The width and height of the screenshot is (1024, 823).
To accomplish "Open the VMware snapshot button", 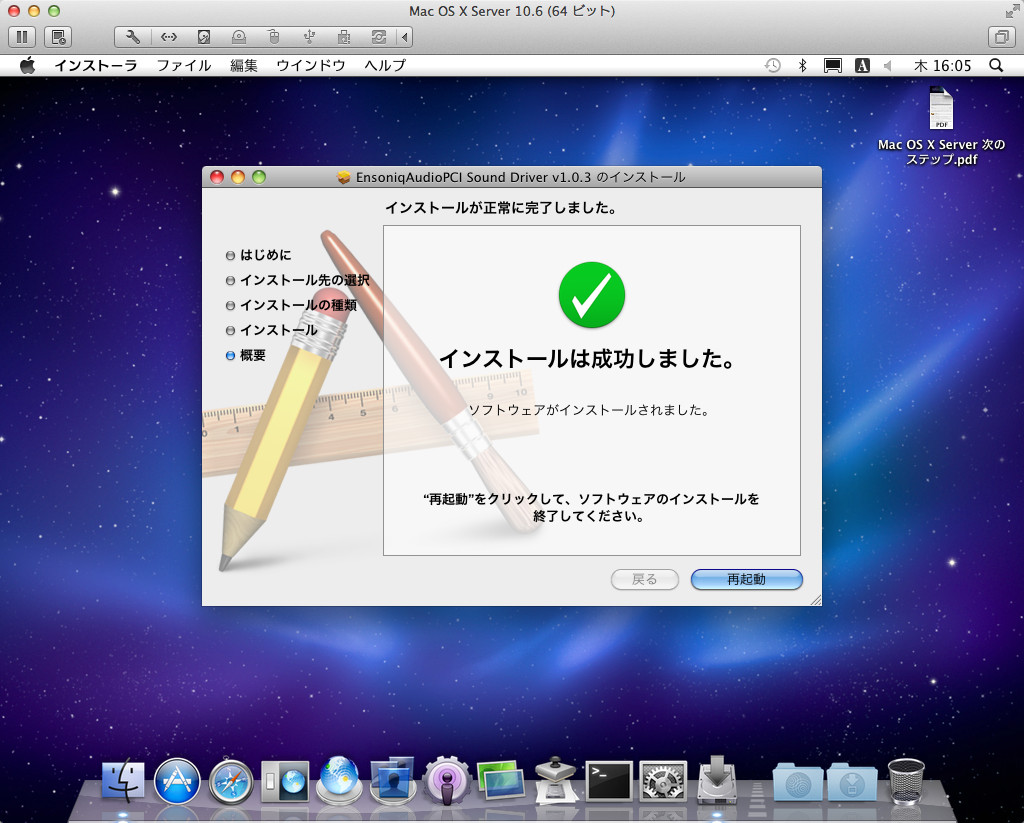I will coord(57,37).
